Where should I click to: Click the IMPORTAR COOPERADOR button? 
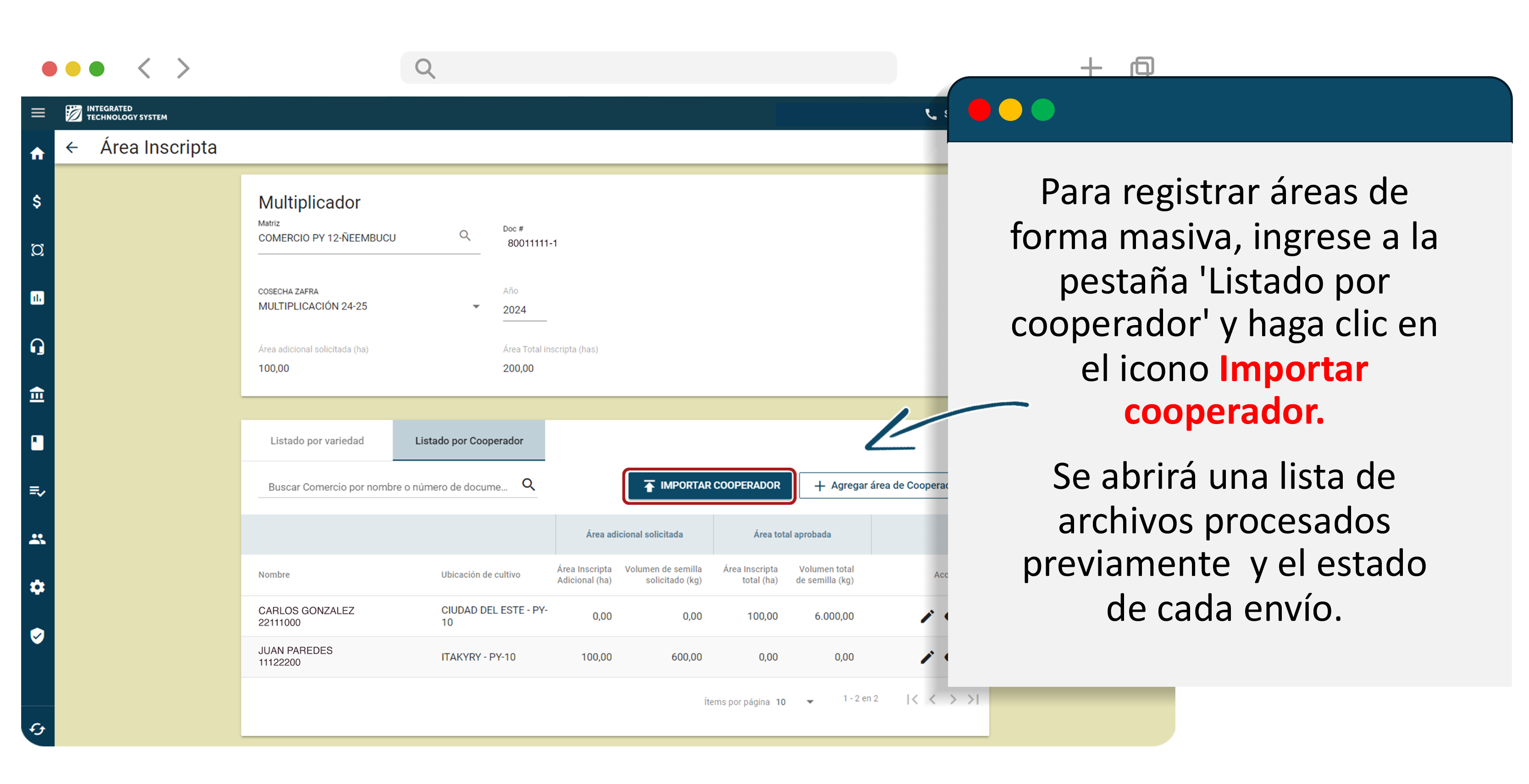(x=709, y=486)
